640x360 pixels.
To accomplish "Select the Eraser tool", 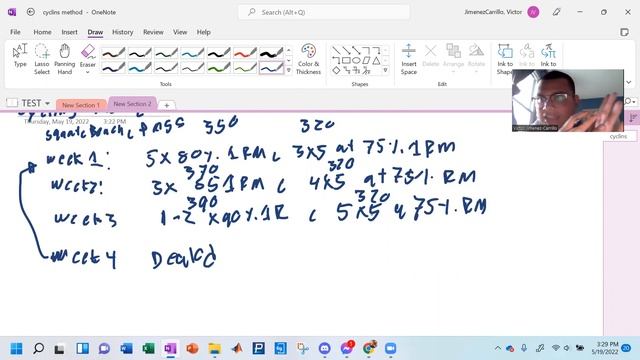I will coord(88,56).
